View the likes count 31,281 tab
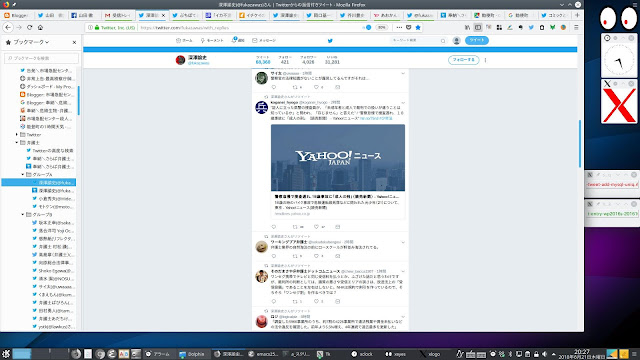Image resolution: width=640 pixels, height=360 pixels. pos(332,60)
